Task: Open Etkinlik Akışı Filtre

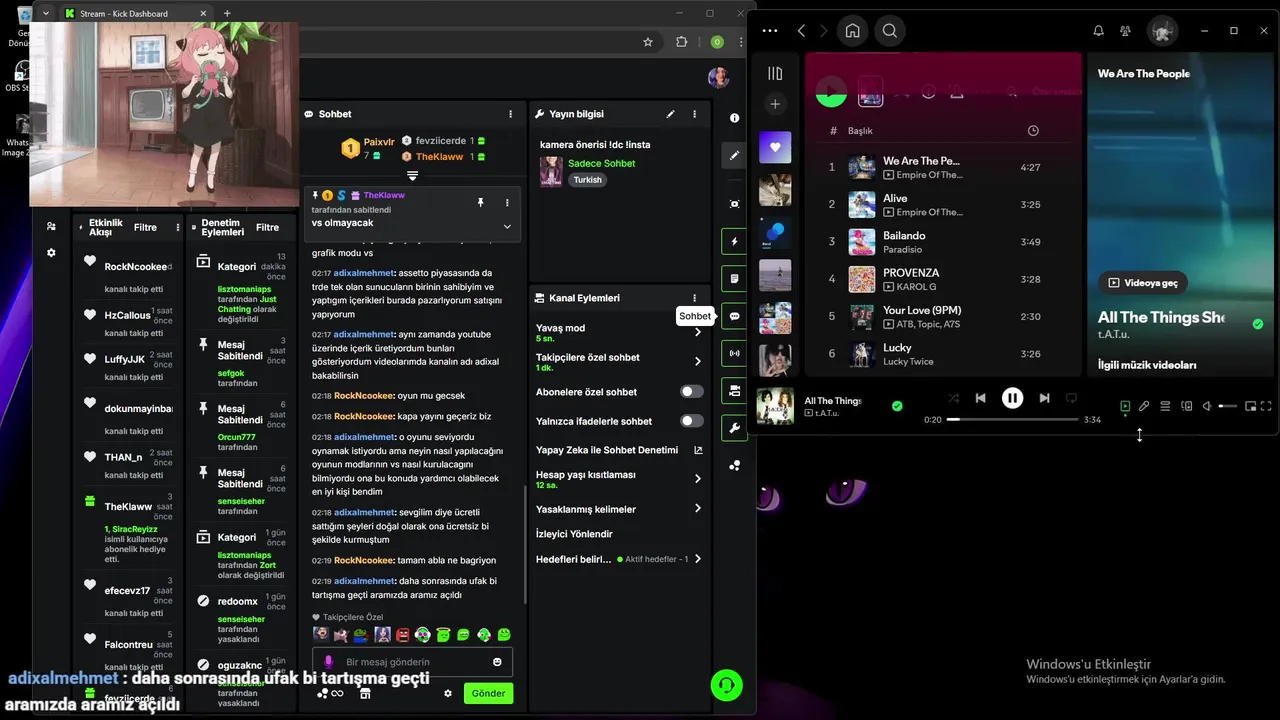Action: (x=145, y=227)
